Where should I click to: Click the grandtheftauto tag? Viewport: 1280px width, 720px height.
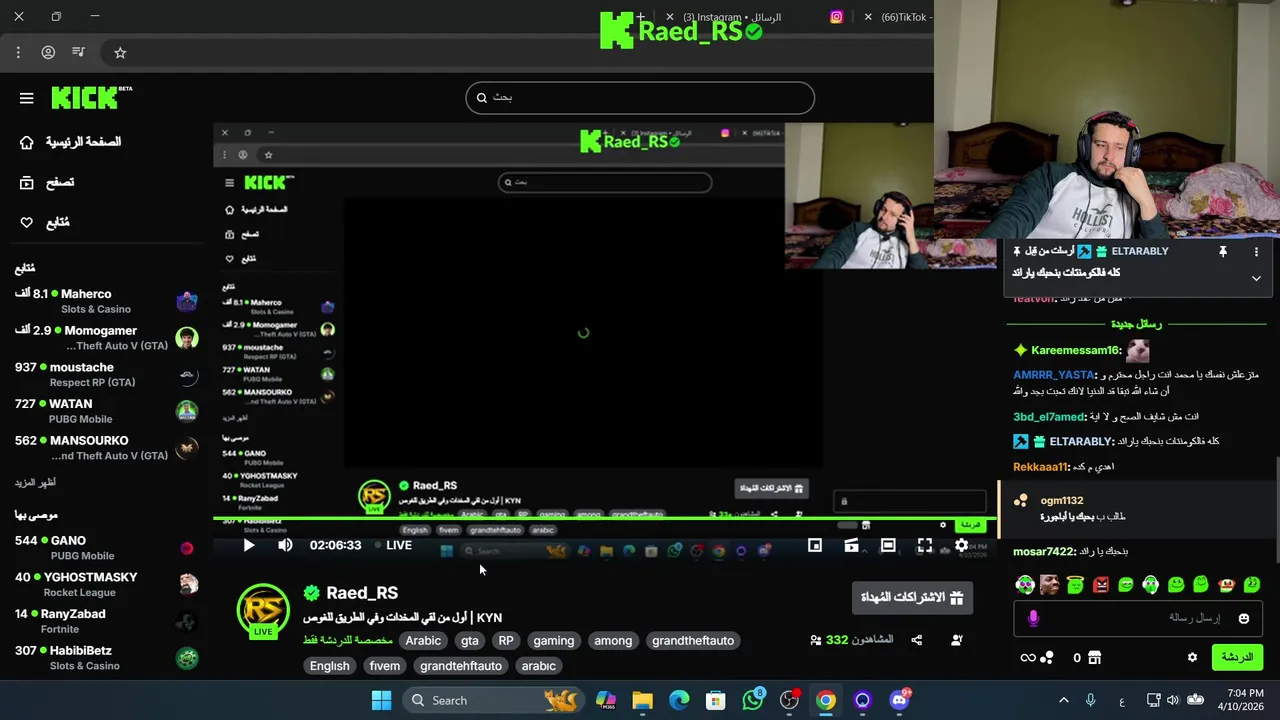point(693,640)
